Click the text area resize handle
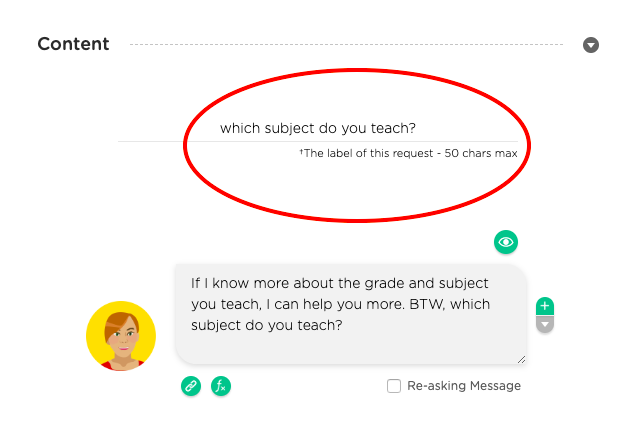The width and height of the screenshot is (628, 441). (x=521, y=359)
